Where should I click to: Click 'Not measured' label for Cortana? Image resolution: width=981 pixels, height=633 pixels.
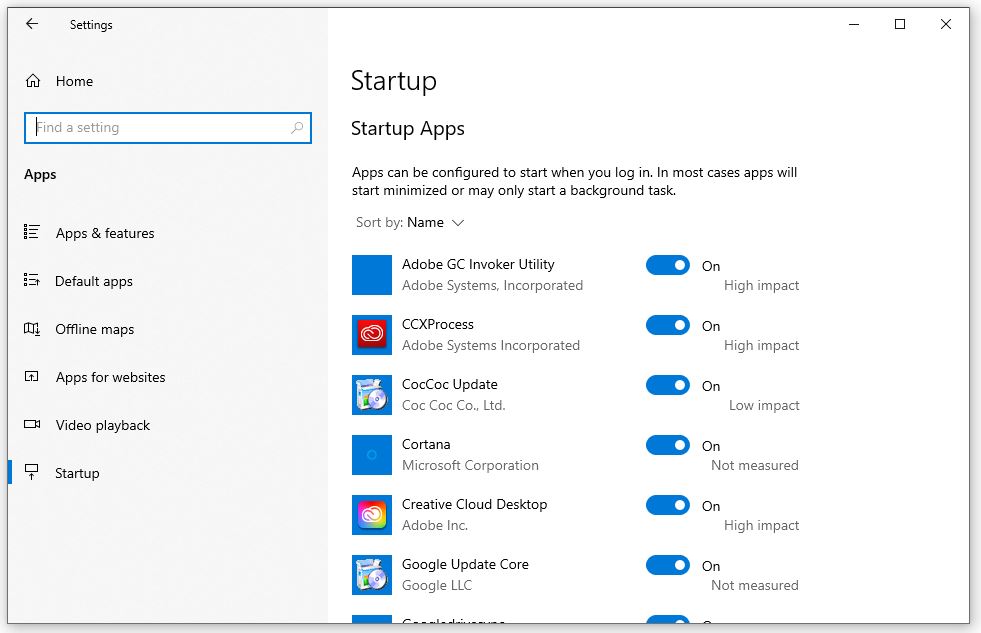(755, 465)
